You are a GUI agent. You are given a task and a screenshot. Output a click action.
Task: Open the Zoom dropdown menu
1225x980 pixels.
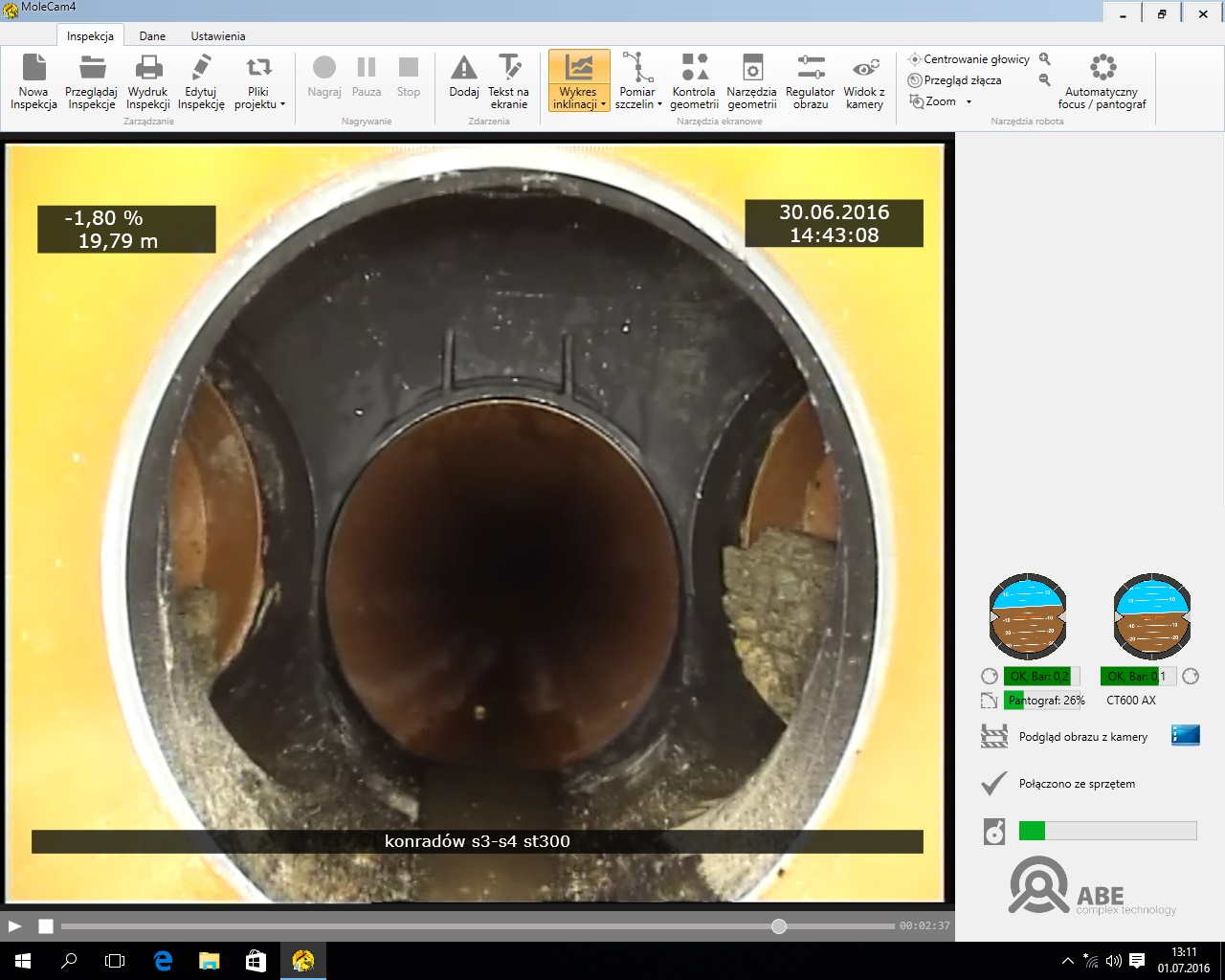[x=969, y=101]
